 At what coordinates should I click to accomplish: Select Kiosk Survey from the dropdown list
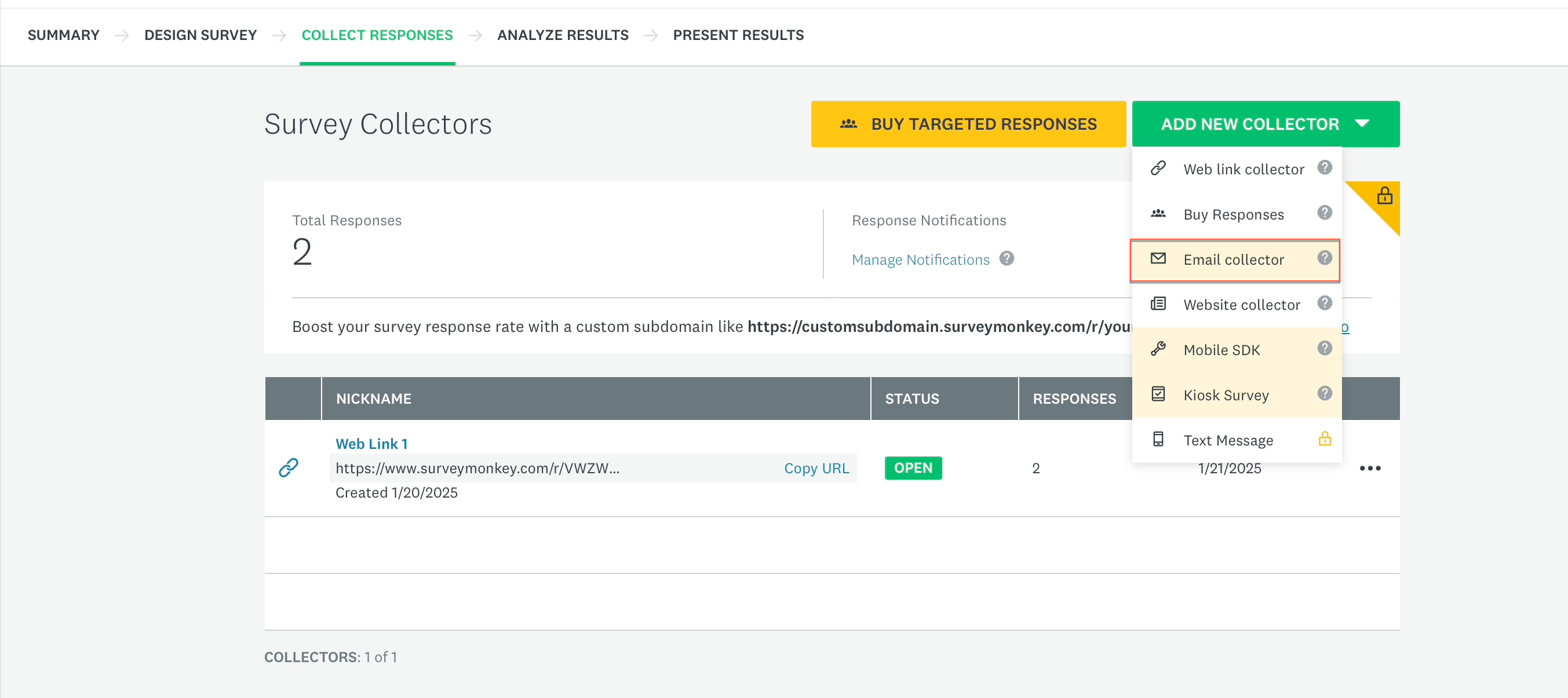[1226, 396]
